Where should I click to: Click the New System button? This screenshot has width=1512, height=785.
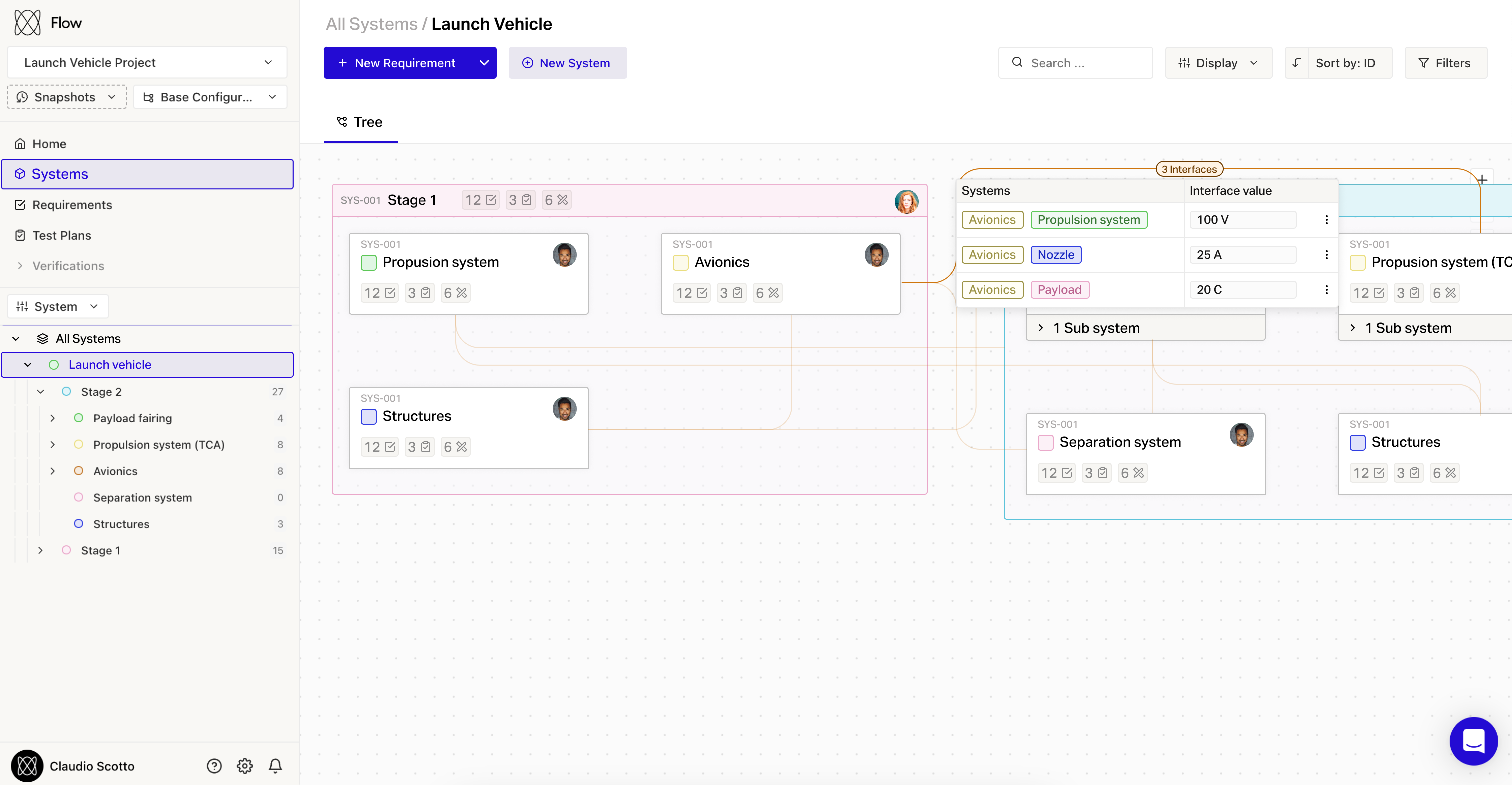(567, 63)
